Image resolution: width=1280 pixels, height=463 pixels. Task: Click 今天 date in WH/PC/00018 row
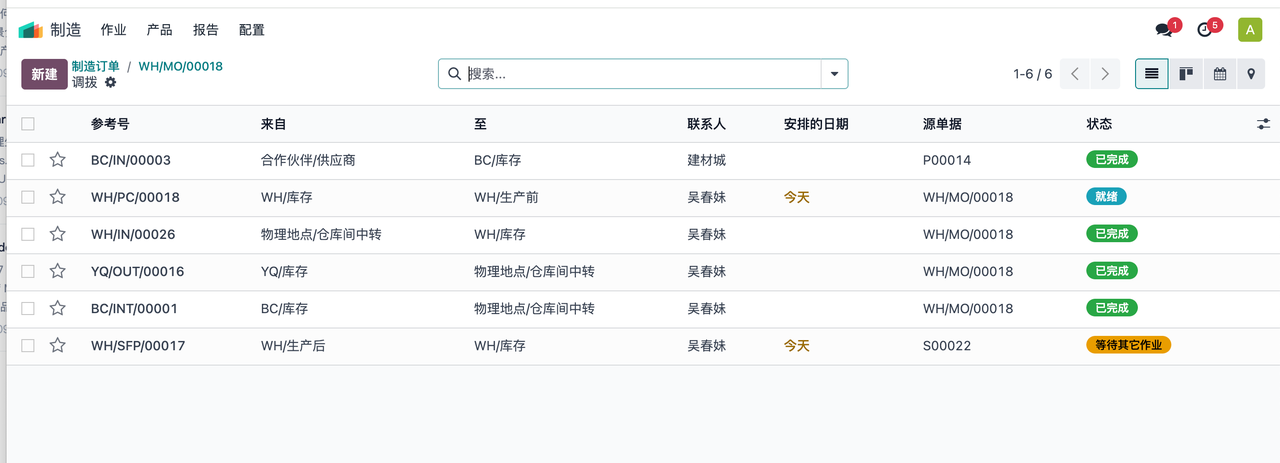(797, 197)
